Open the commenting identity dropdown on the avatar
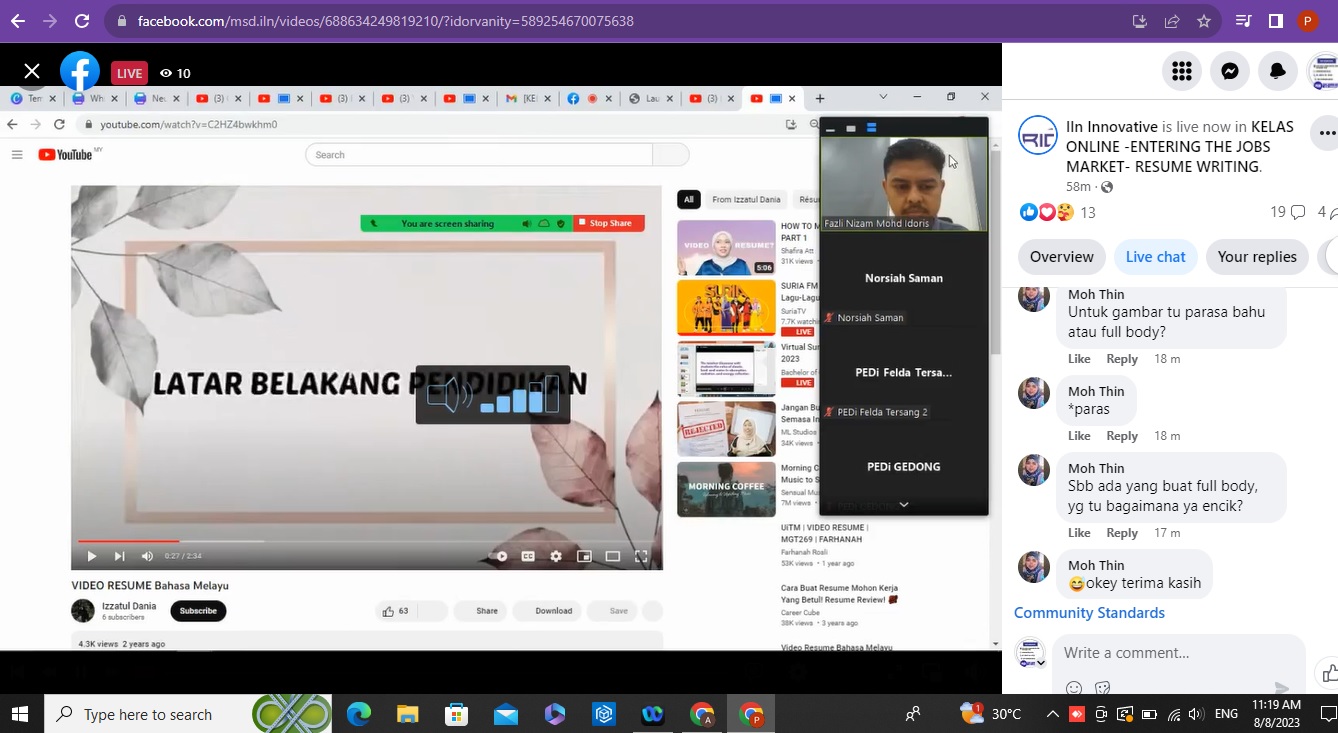The width and height of the screenshot is (1338, 733). coord(1040,662)
